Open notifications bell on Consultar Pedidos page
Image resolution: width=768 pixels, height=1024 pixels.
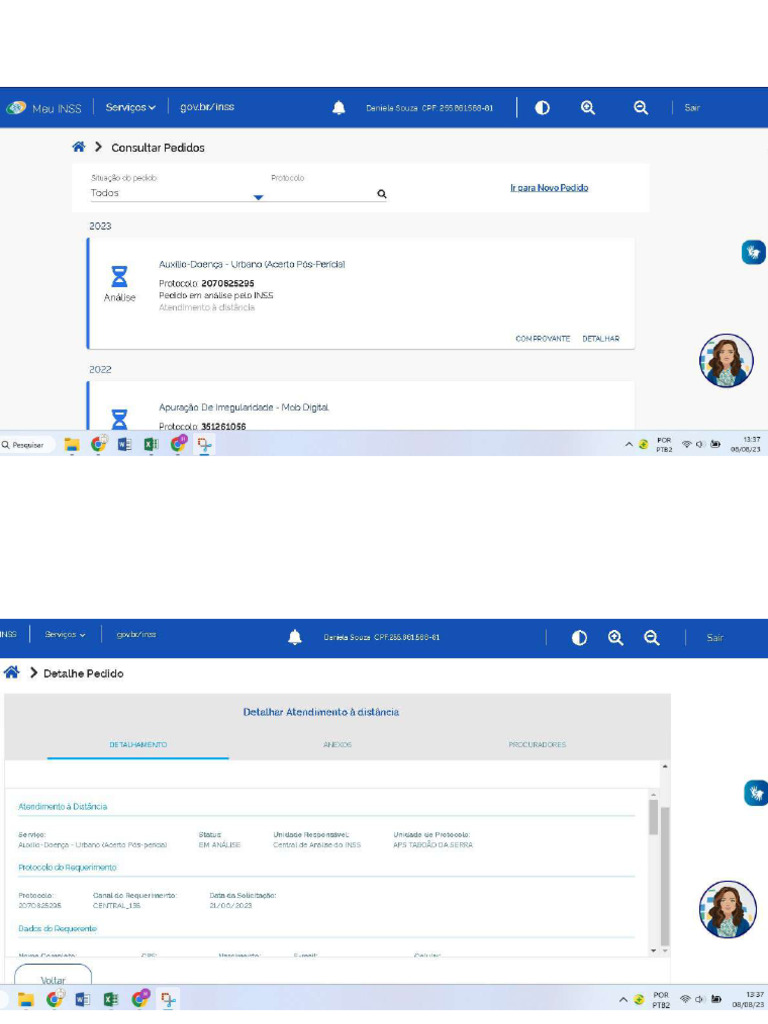point(338,108)
